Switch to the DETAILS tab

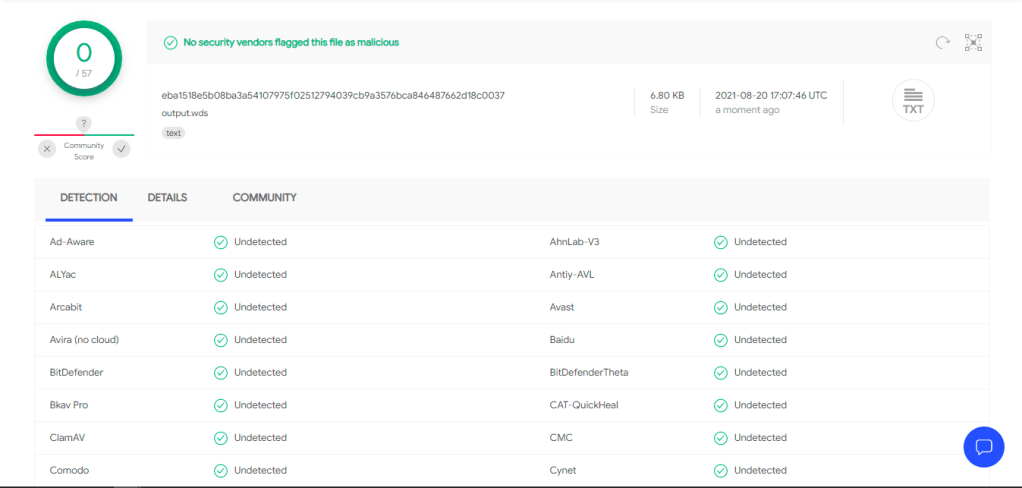click(x=167, y=198)
